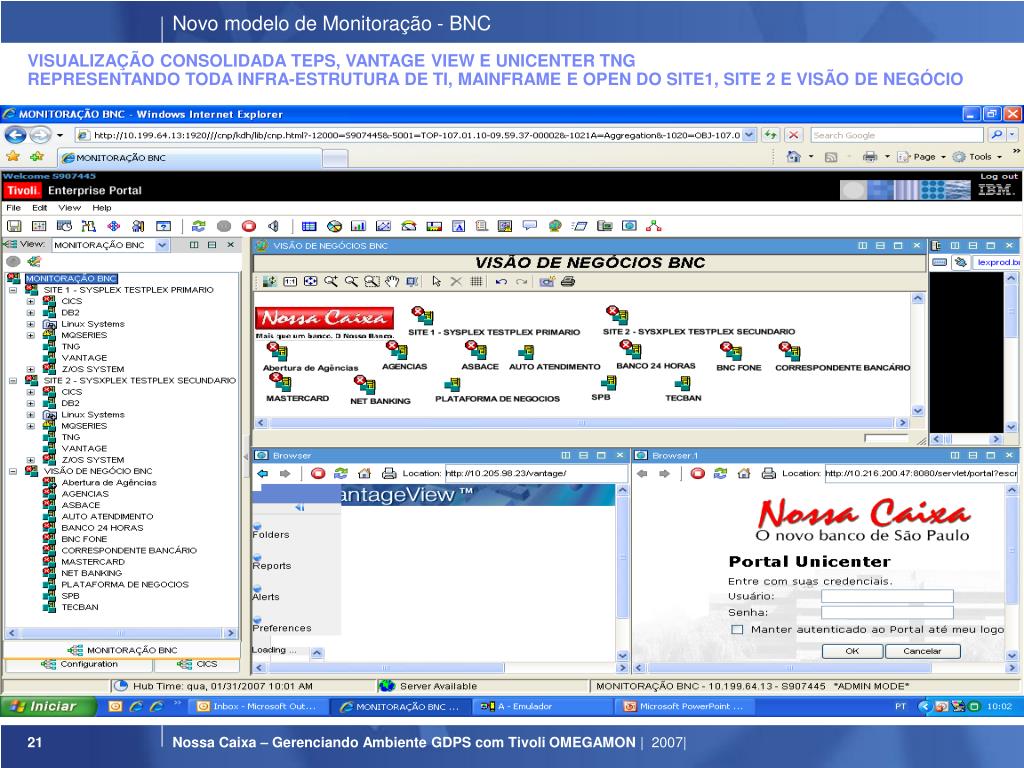Collapse the SITE 2 - SYSXPLEX TESTPLEX SECUNDARIO node
This screenshot has width=1024, height=768.
pyautogui.click(x=13, y=381)
